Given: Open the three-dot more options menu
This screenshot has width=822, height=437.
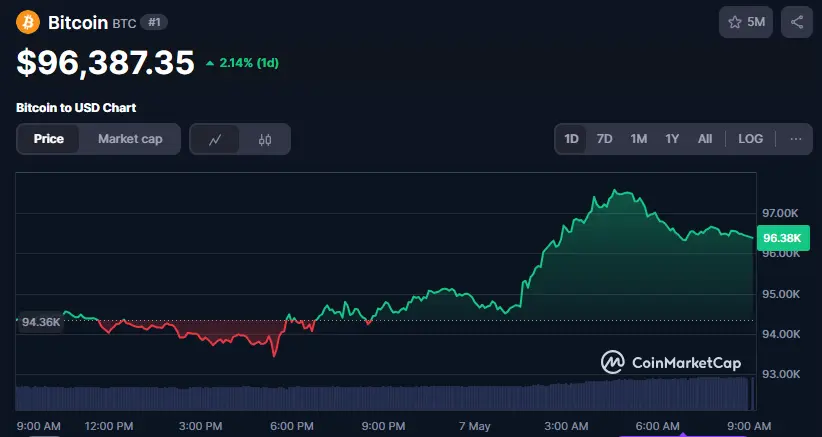Looking at the screenshot, I should tap(796, 139).
